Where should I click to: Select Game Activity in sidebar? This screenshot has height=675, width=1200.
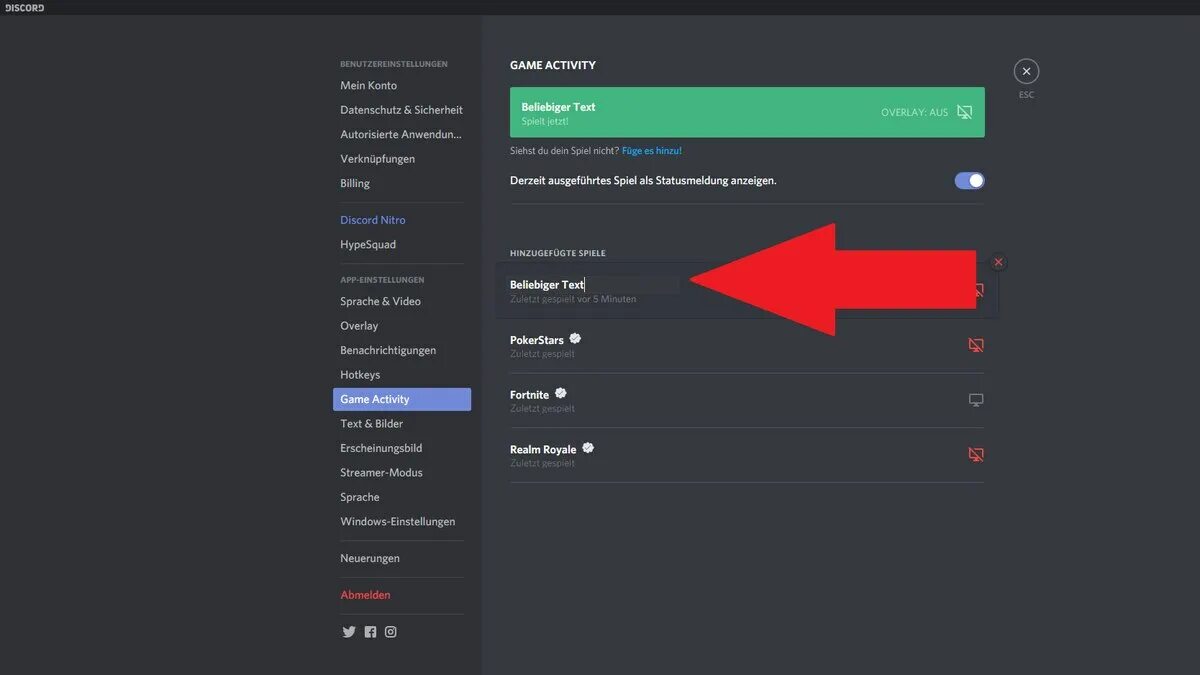point(402,399)
